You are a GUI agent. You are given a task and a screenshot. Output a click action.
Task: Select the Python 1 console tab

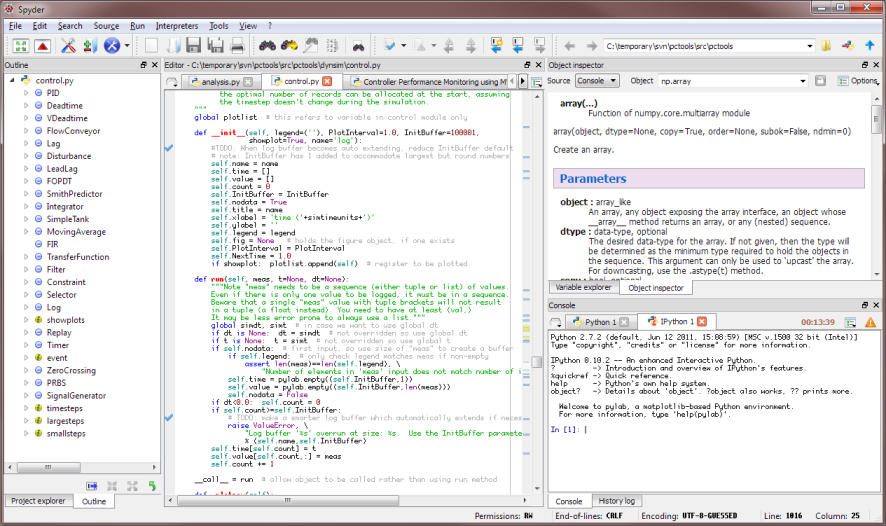[600, 322]
